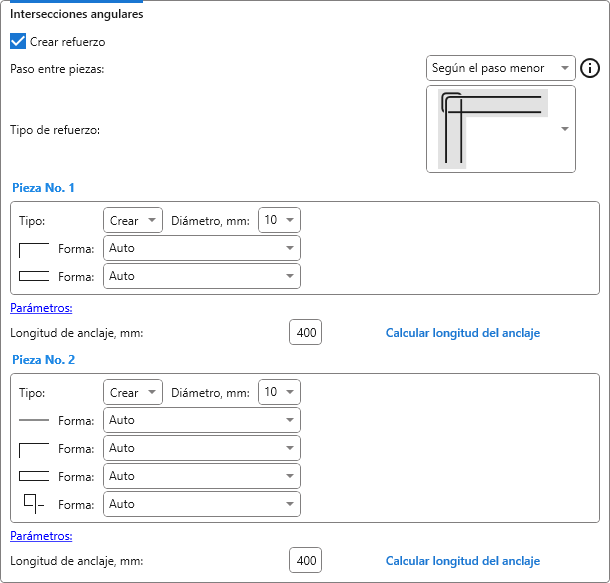Open Tipo 'Crear' dropdown in Pieza No. 1
Screen dimensions: 610x583
[132, 220]
